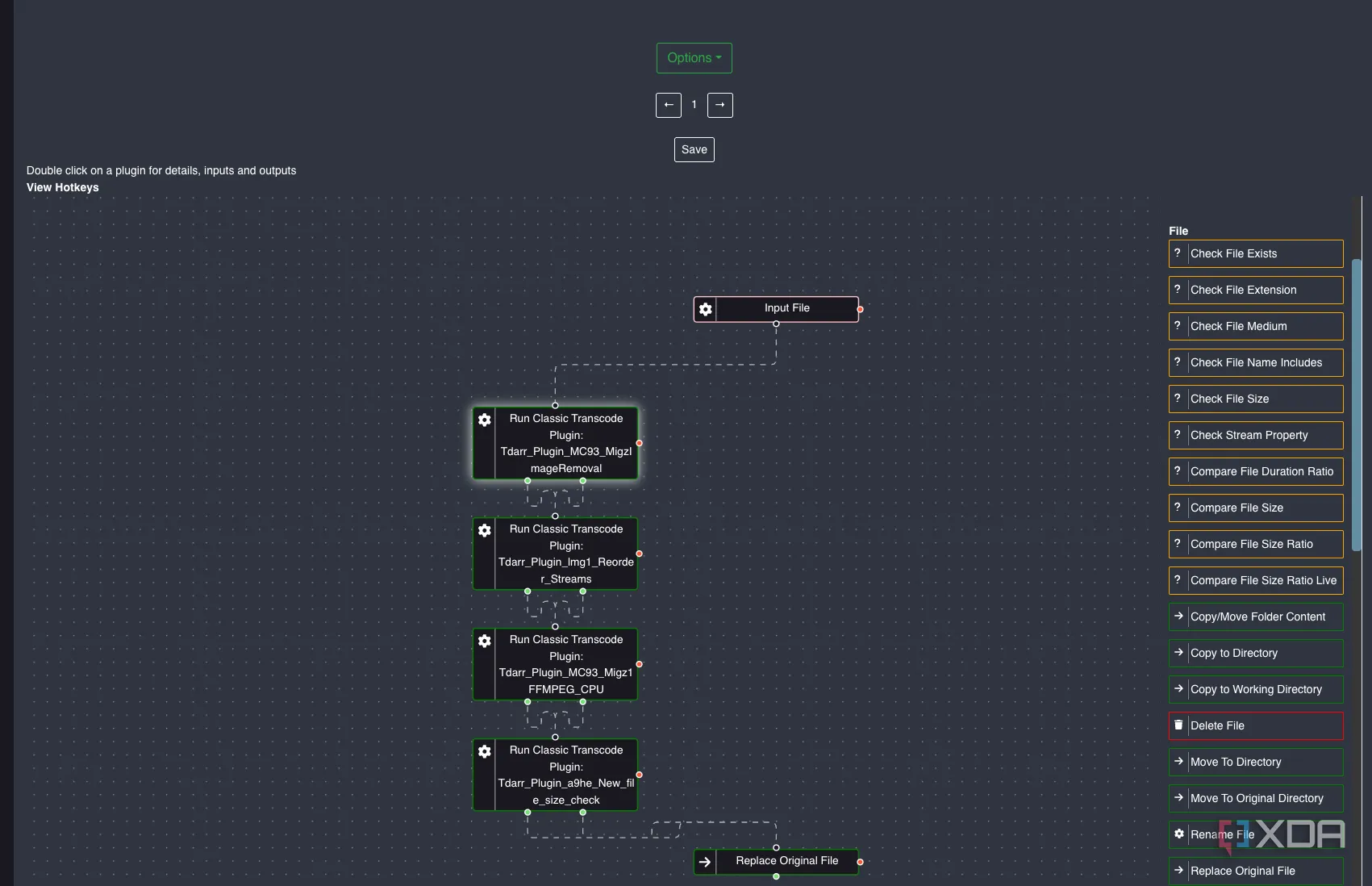Open the Options dropdown menu

click(694, 58)
